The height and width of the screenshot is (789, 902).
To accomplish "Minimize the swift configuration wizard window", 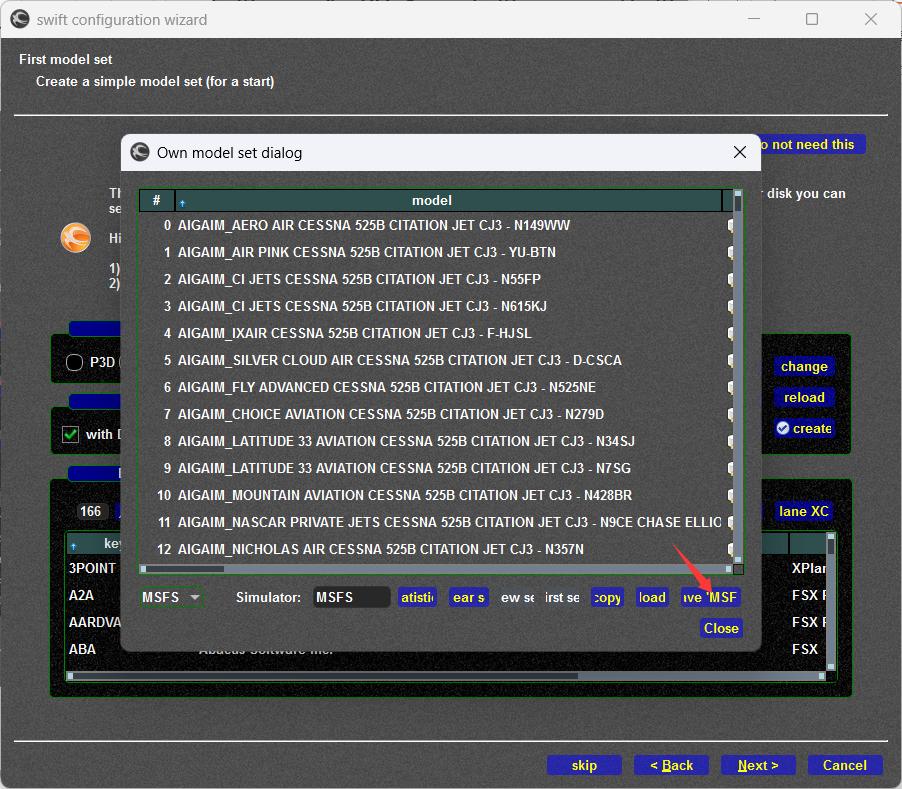I will [x=754, y=19].
